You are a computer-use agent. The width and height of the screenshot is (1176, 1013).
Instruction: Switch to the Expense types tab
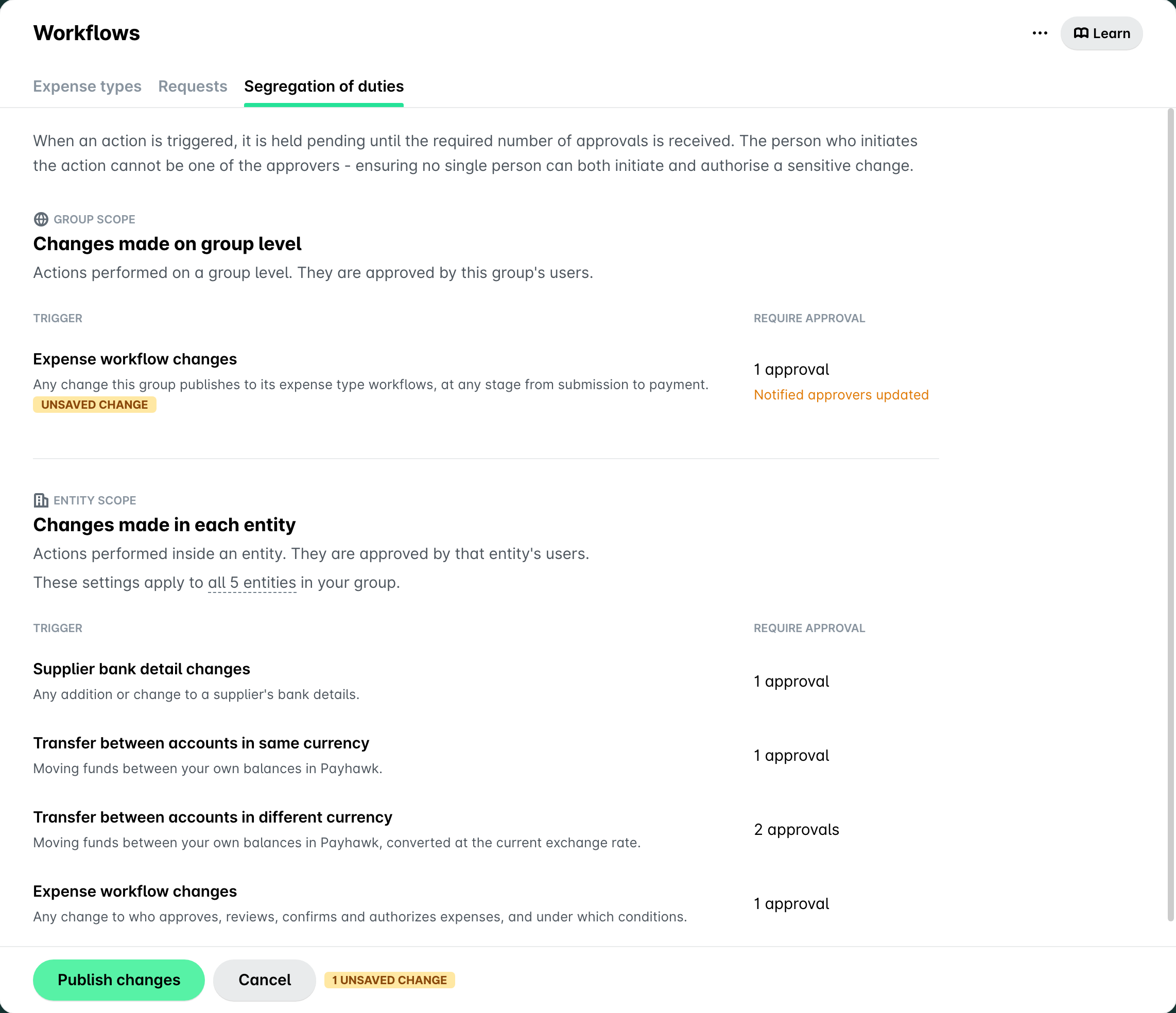point(87,86)
